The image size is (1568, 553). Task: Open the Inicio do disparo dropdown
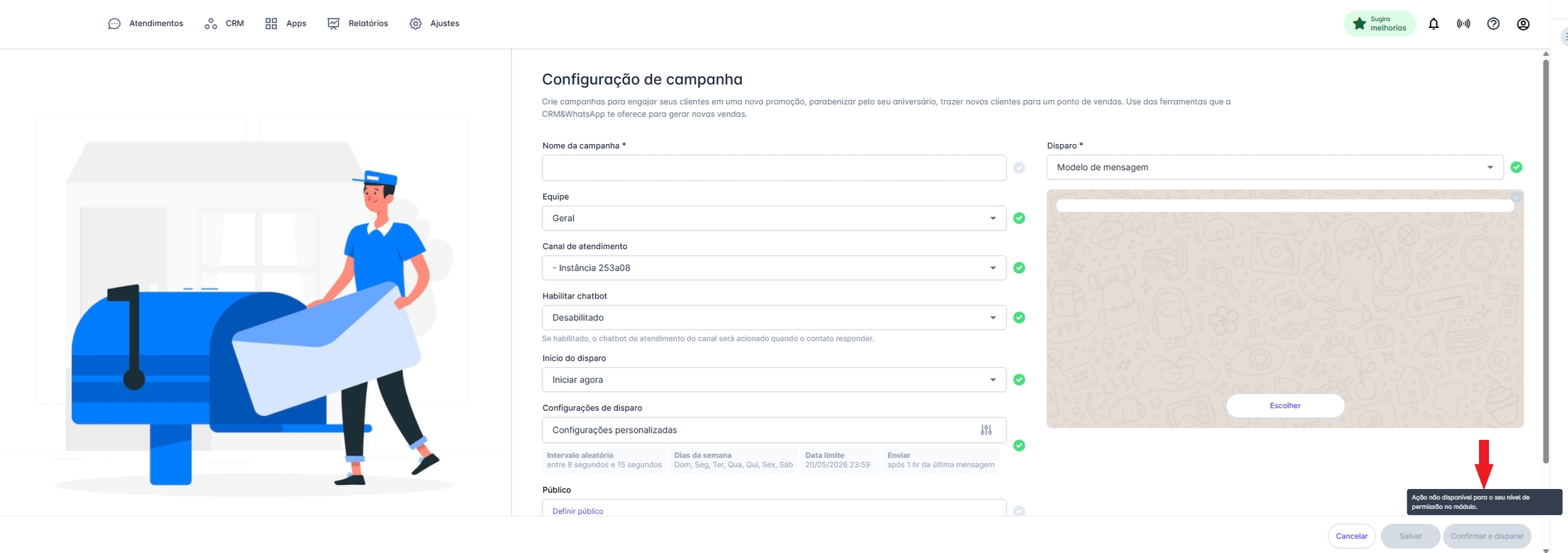click(774, 380)
